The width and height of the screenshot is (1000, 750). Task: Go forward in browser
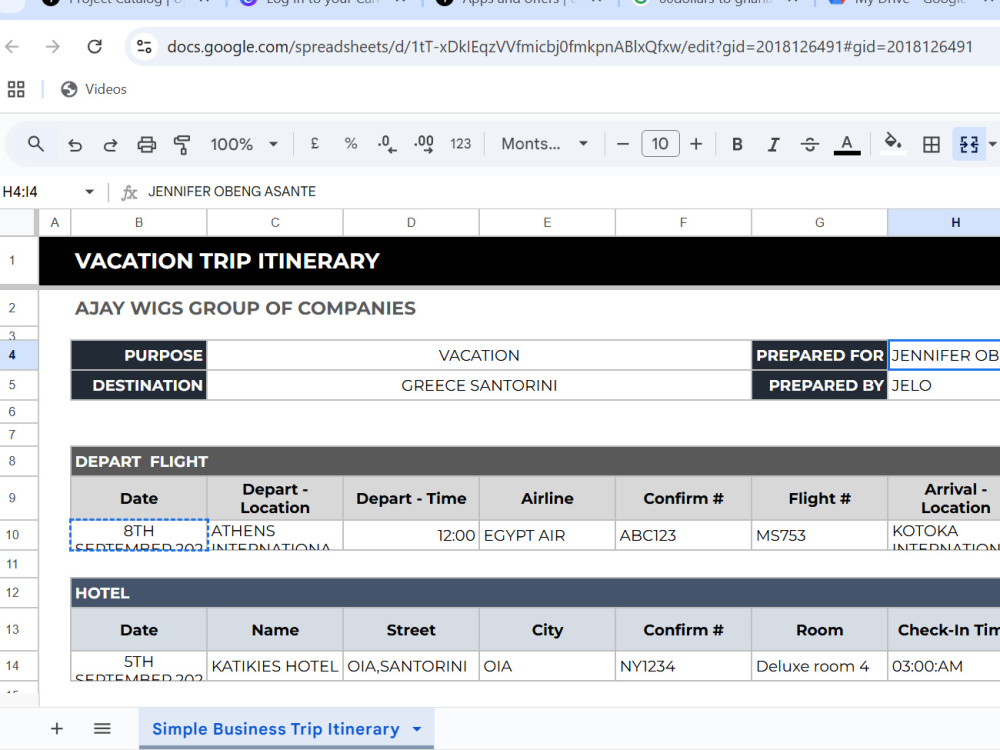tap(53, 47)
